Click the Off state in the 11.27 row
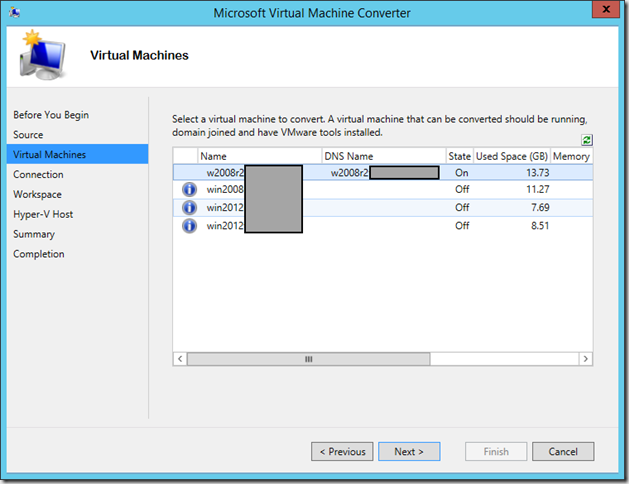The width and height of the screenshot is (629, 484). 462,189
